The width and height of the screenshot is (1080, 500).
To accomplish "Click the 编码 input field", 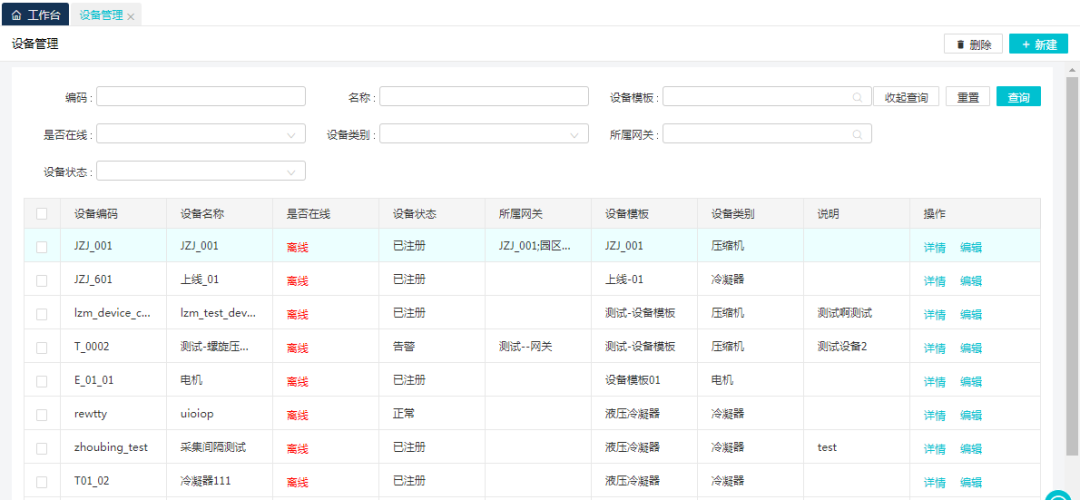I will [x=201, y=97].
